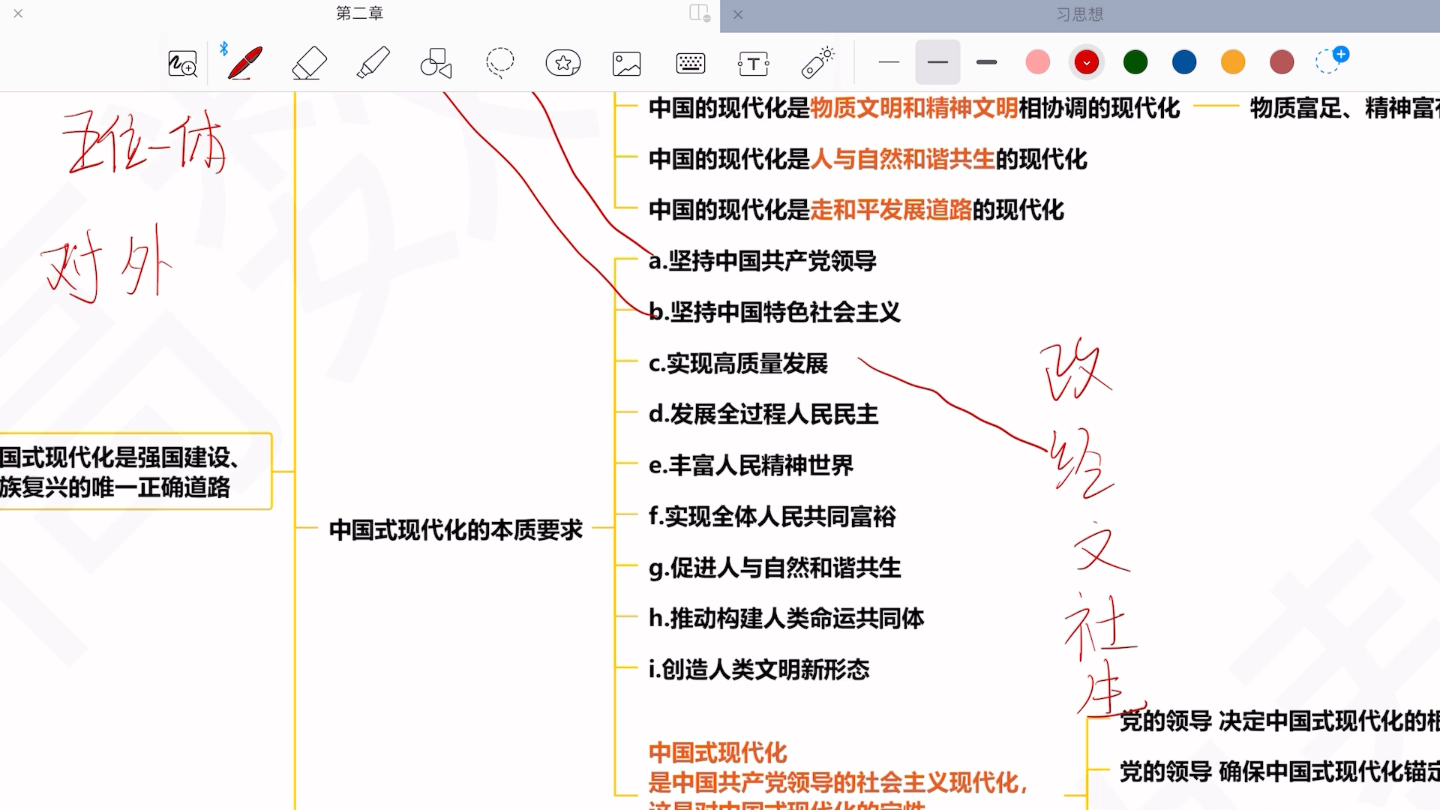This screenshot has height=810, width=1440.
Task: Pick the pink pen color
Action: [1038, 62]
